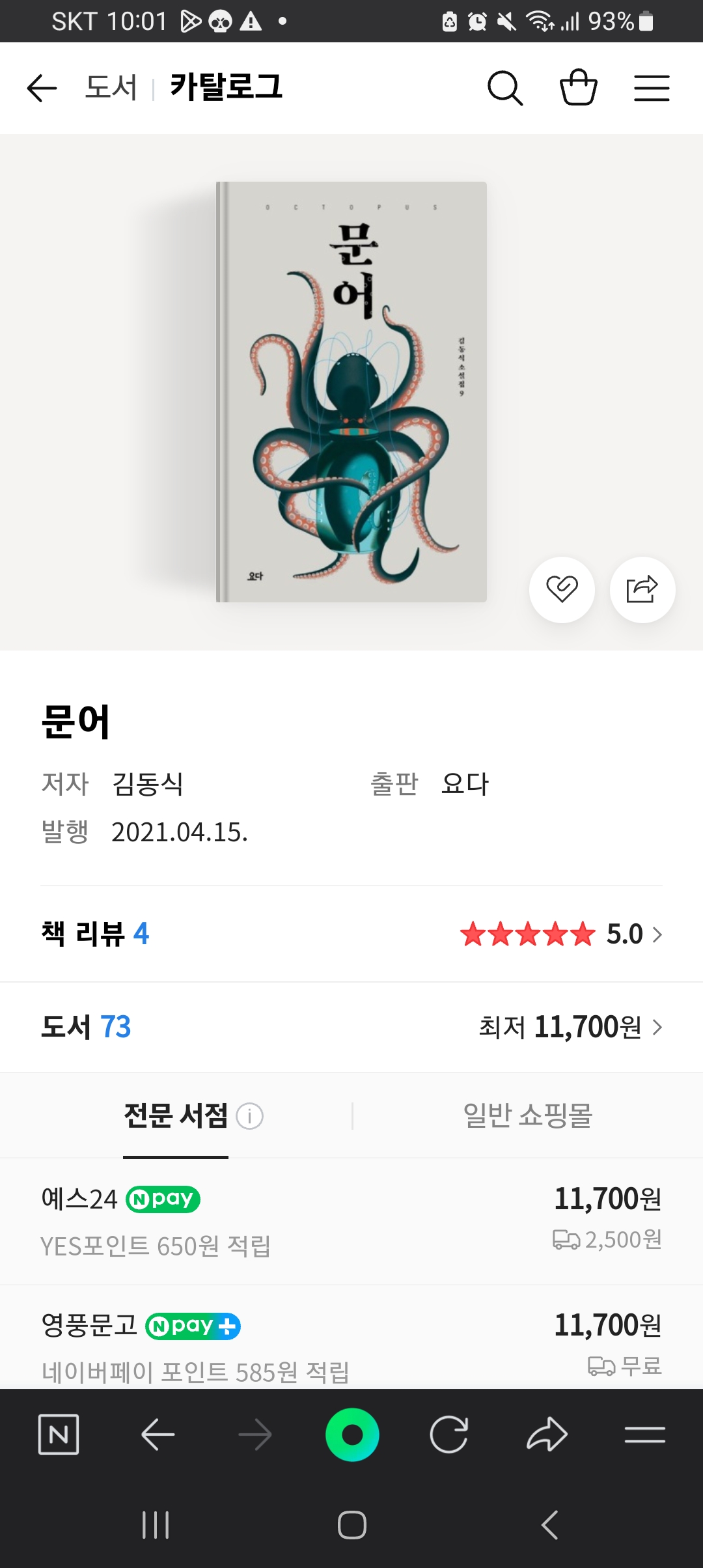The height and width of the screenshot is (1568, 703).
Task: Open the 예스24 seller listing
Action: tap(79, 1199)
